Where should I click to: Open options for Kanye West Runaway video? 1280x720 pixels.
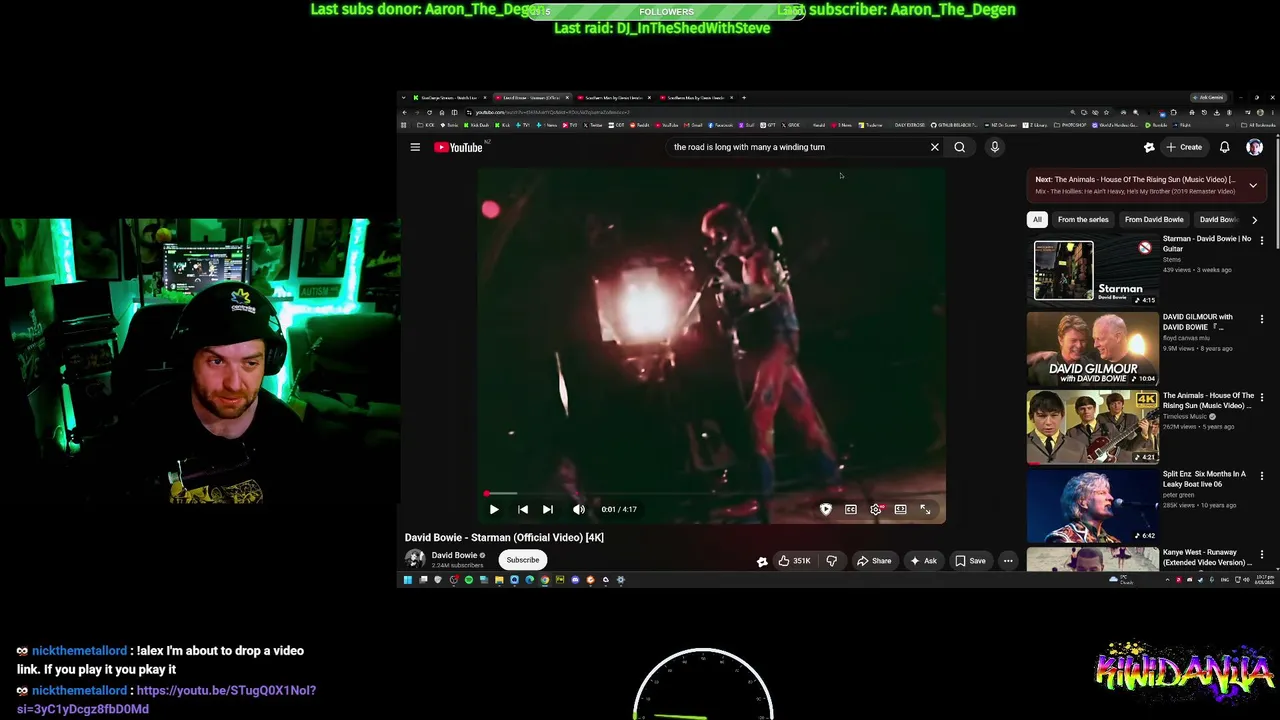click(x=1262, y=554)
